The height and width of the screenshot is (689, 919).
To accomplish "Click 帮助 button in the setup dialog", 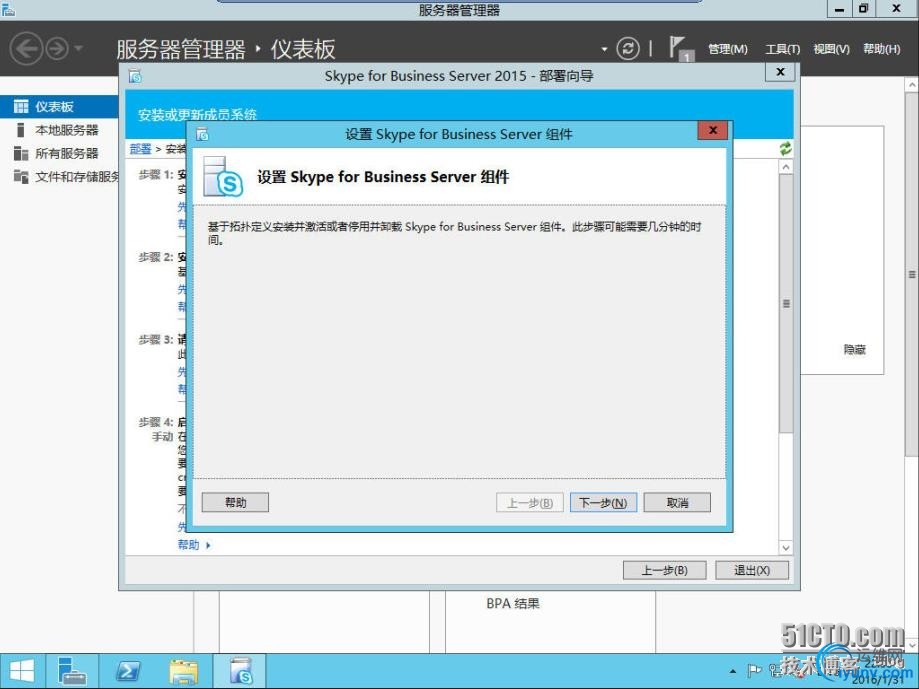I will [x=235, y=502].
